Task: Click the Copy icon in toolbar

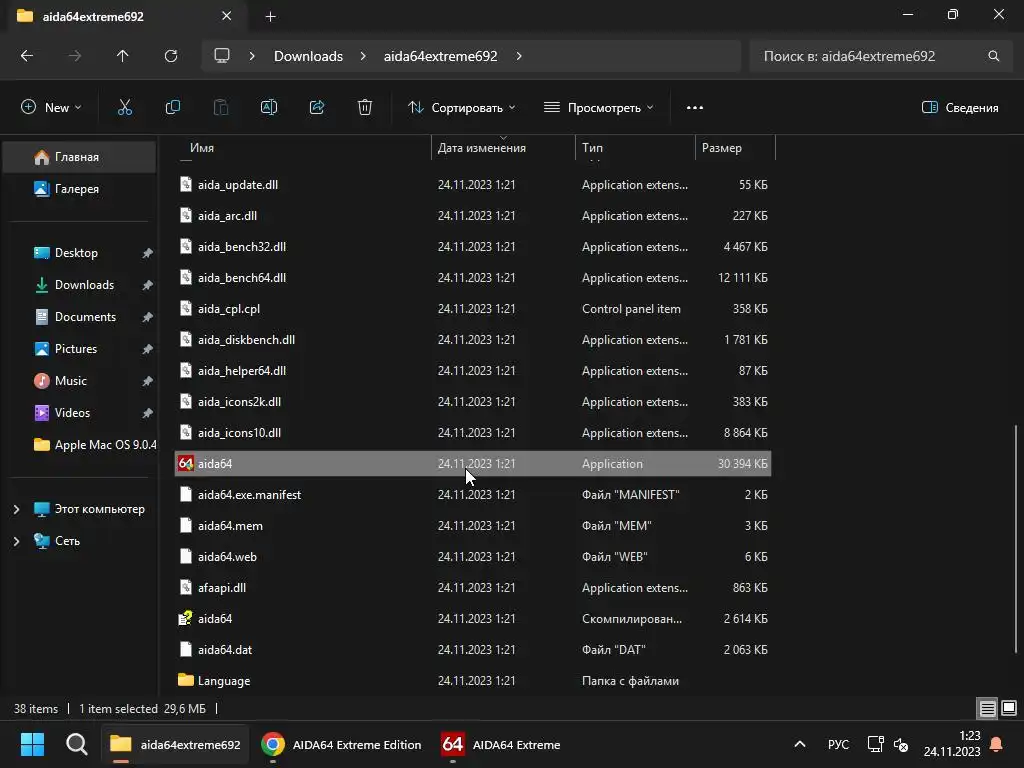Action: point(172,107)
